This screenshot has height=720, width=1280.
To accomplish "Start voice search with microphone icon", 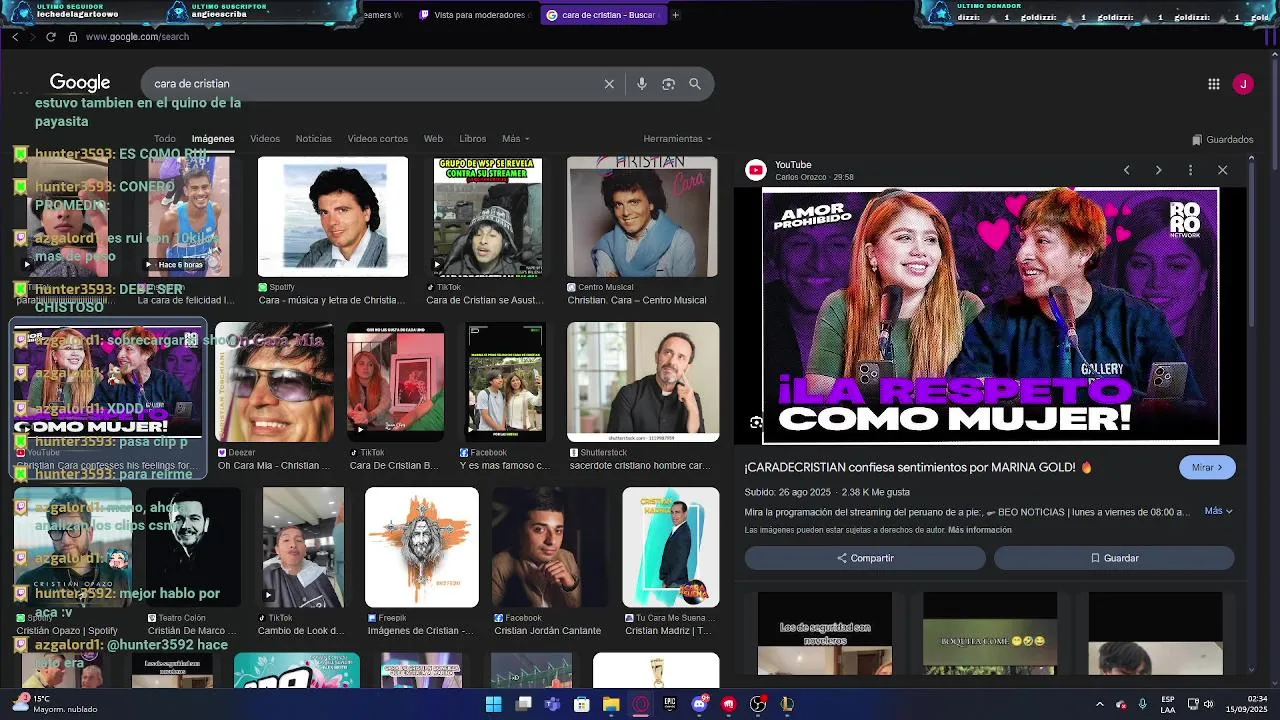I will 642,84.
